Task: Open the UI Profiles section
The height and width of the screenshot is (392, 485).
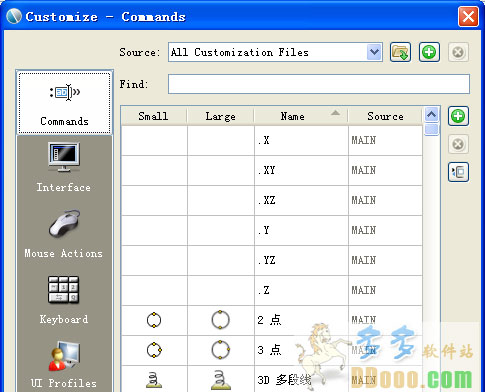Action: point(64,365)
